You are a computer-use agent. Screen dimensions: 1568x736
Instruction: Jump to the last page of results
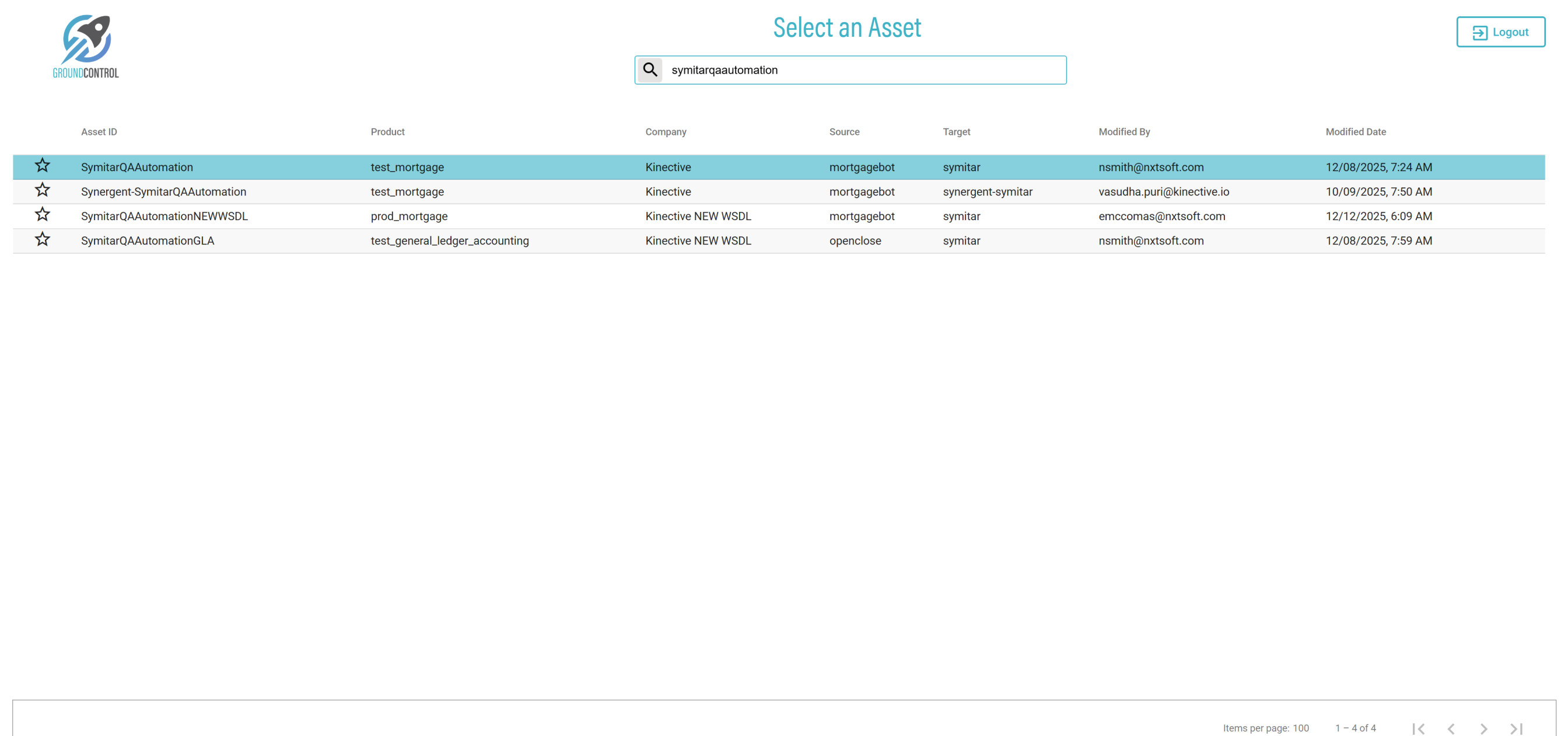1515,728
